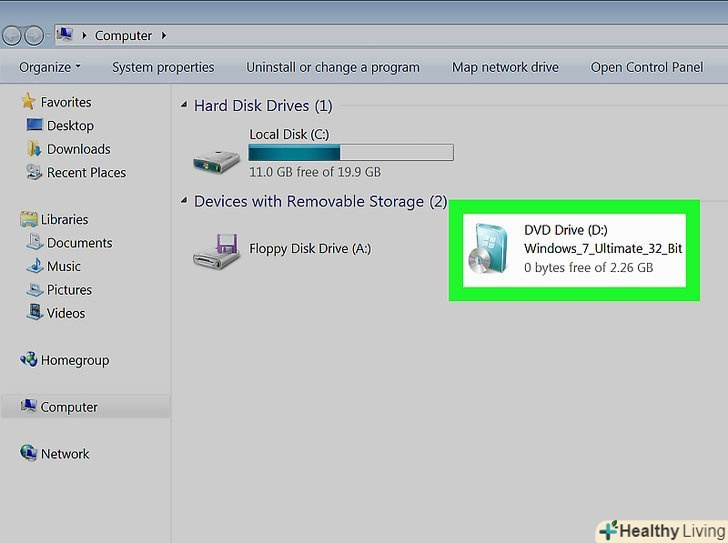Open Downloads in navigation pane

coord(78,149)
